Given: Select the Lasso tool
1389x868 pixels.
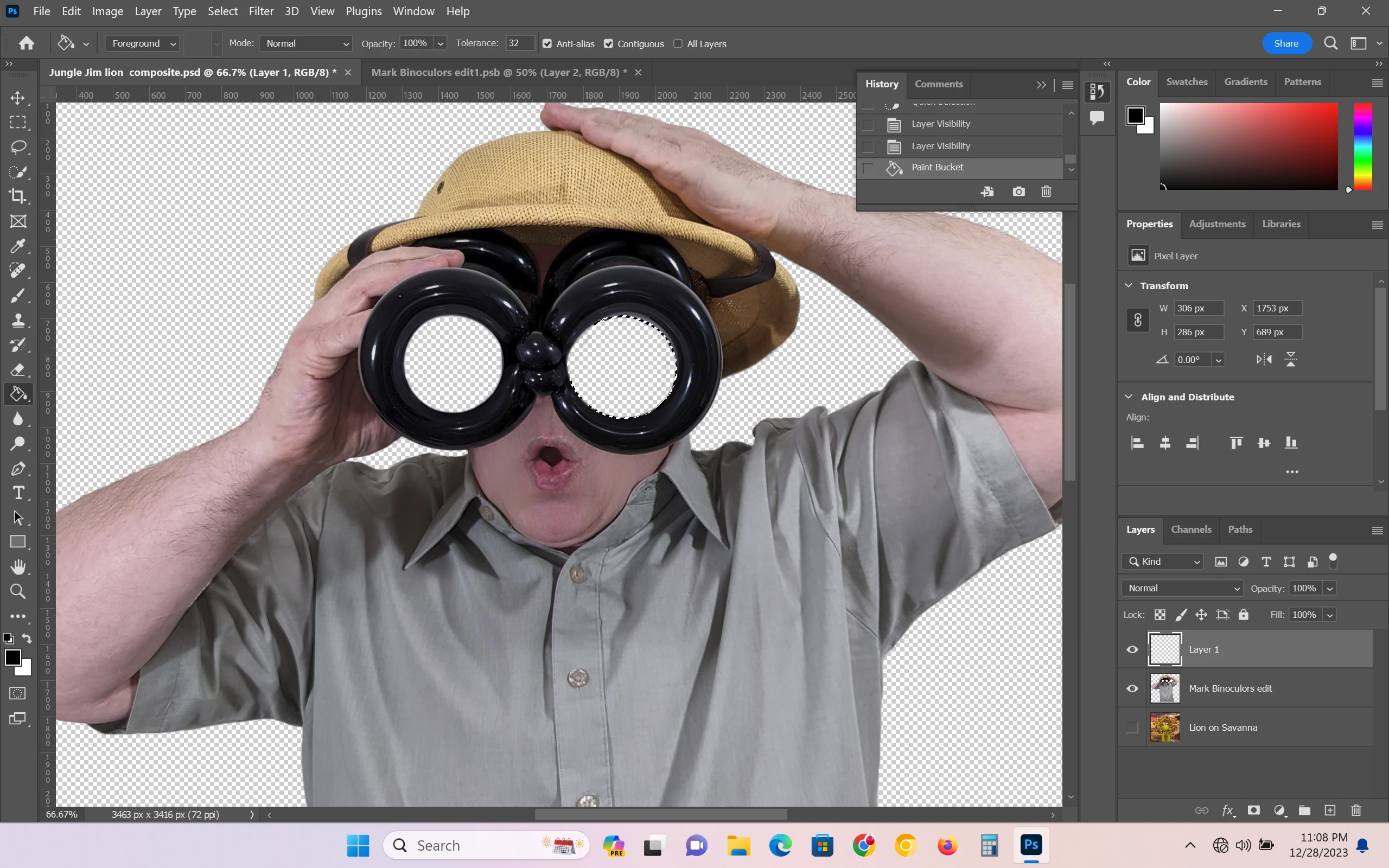Looking at the screenshot, I should [18, 147].
